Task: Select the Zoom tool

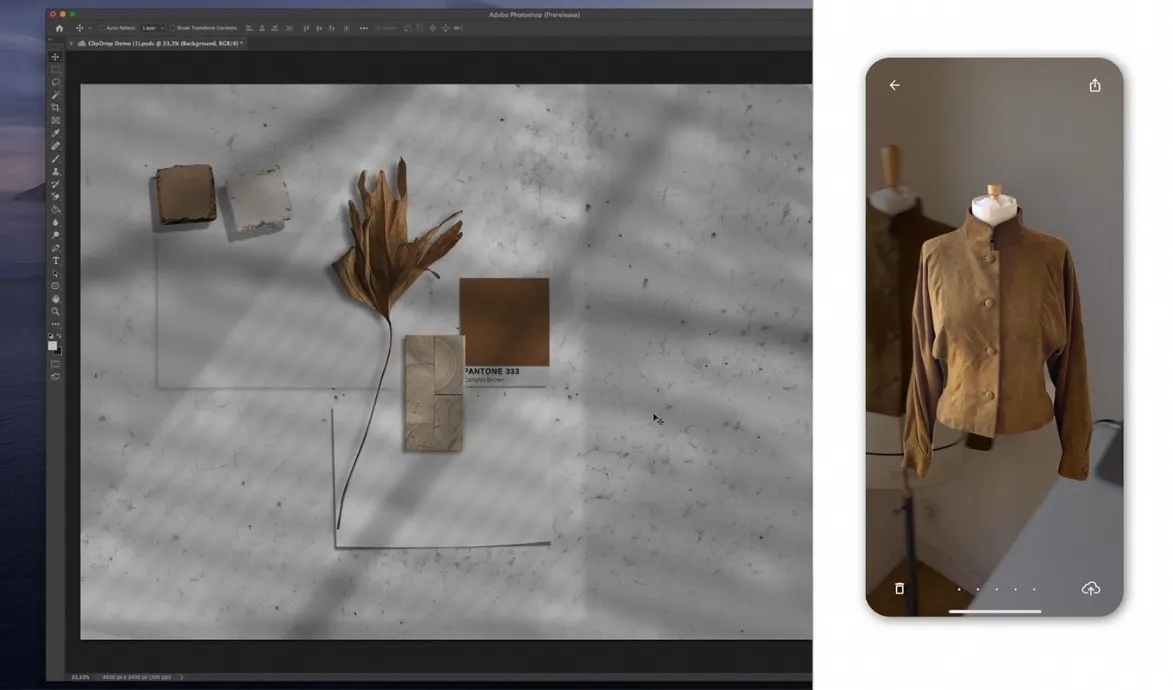Action: pos(55,311)
